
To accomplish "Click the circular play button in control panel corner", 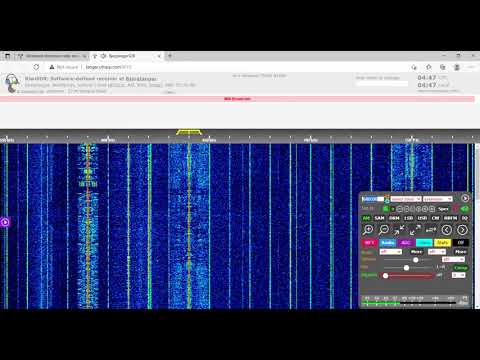I will click(x=465, y=198).
